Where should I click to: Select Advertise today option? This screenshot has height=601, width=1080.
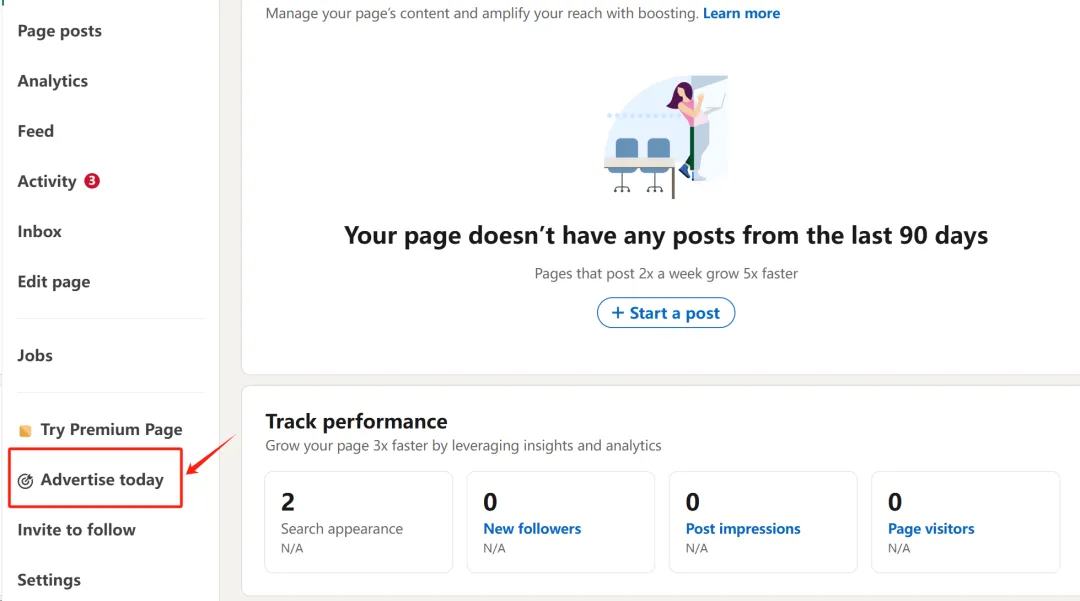pyautogui.click(x=102, y=480)
